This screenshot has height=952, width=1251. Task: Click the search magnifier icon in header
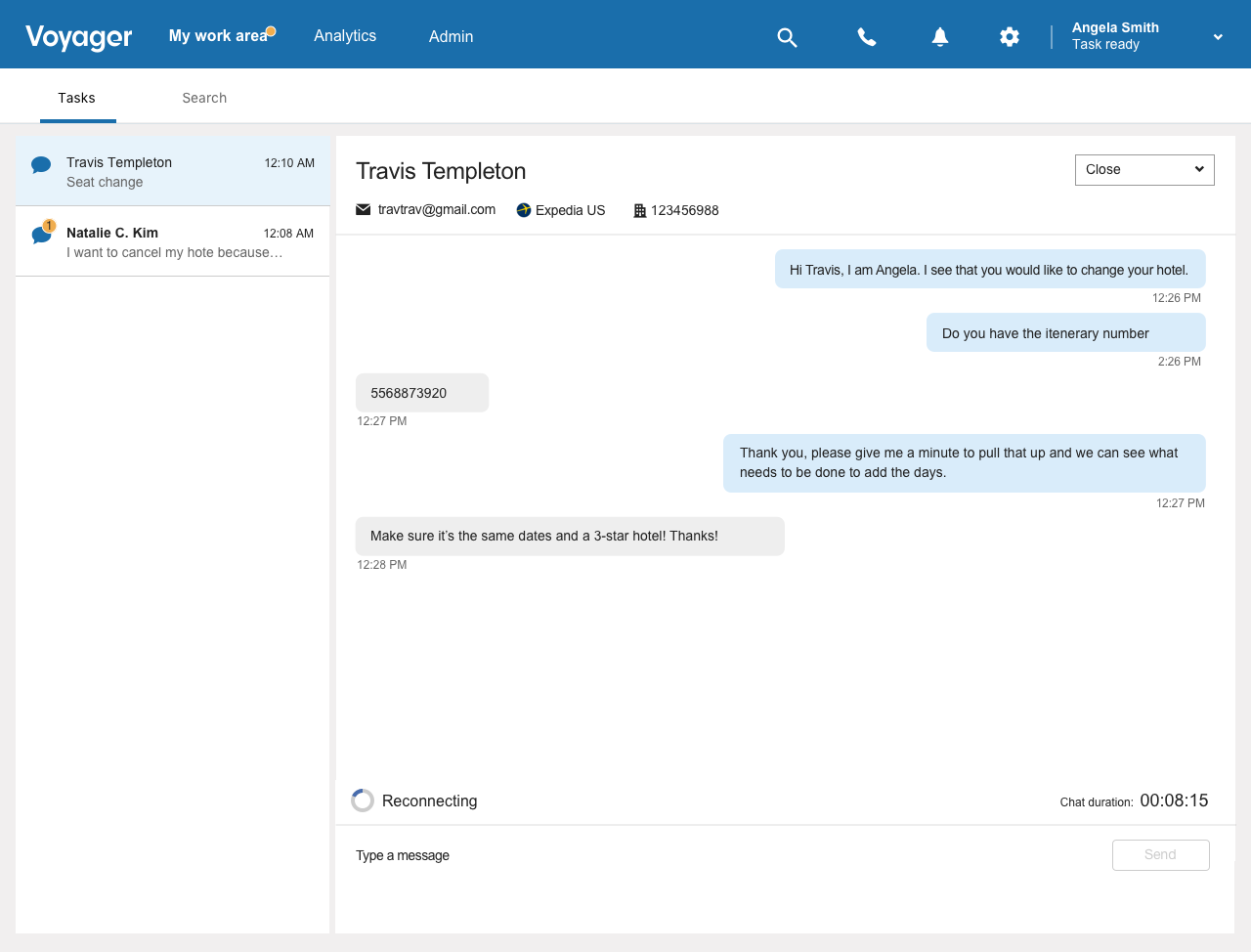[787, 37]
